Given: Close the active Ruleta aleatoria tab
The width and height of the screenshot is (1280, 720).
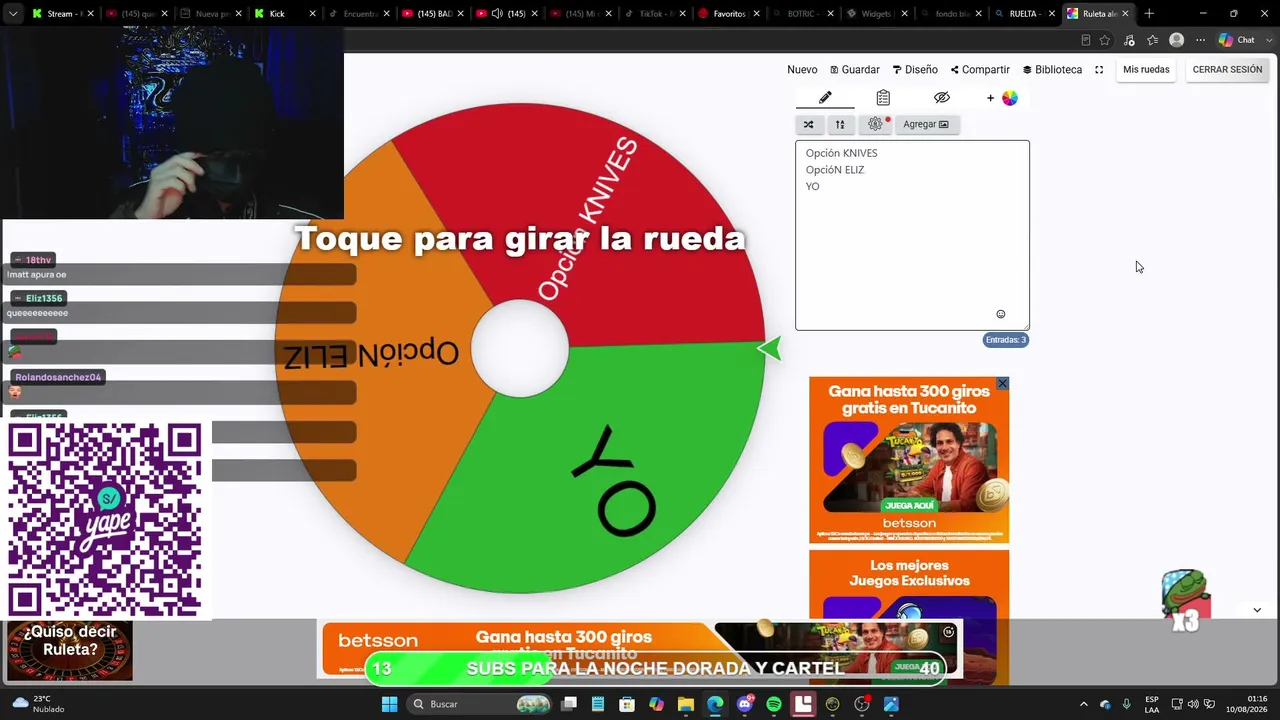Looking at the screenshot, I should (x=1125, y=14).
